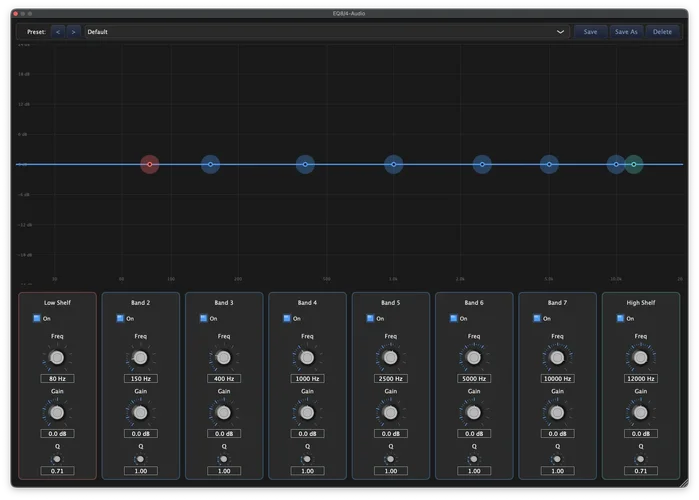Open the Default preset dropdown
The image size is (699, 500).
point(327,32)
